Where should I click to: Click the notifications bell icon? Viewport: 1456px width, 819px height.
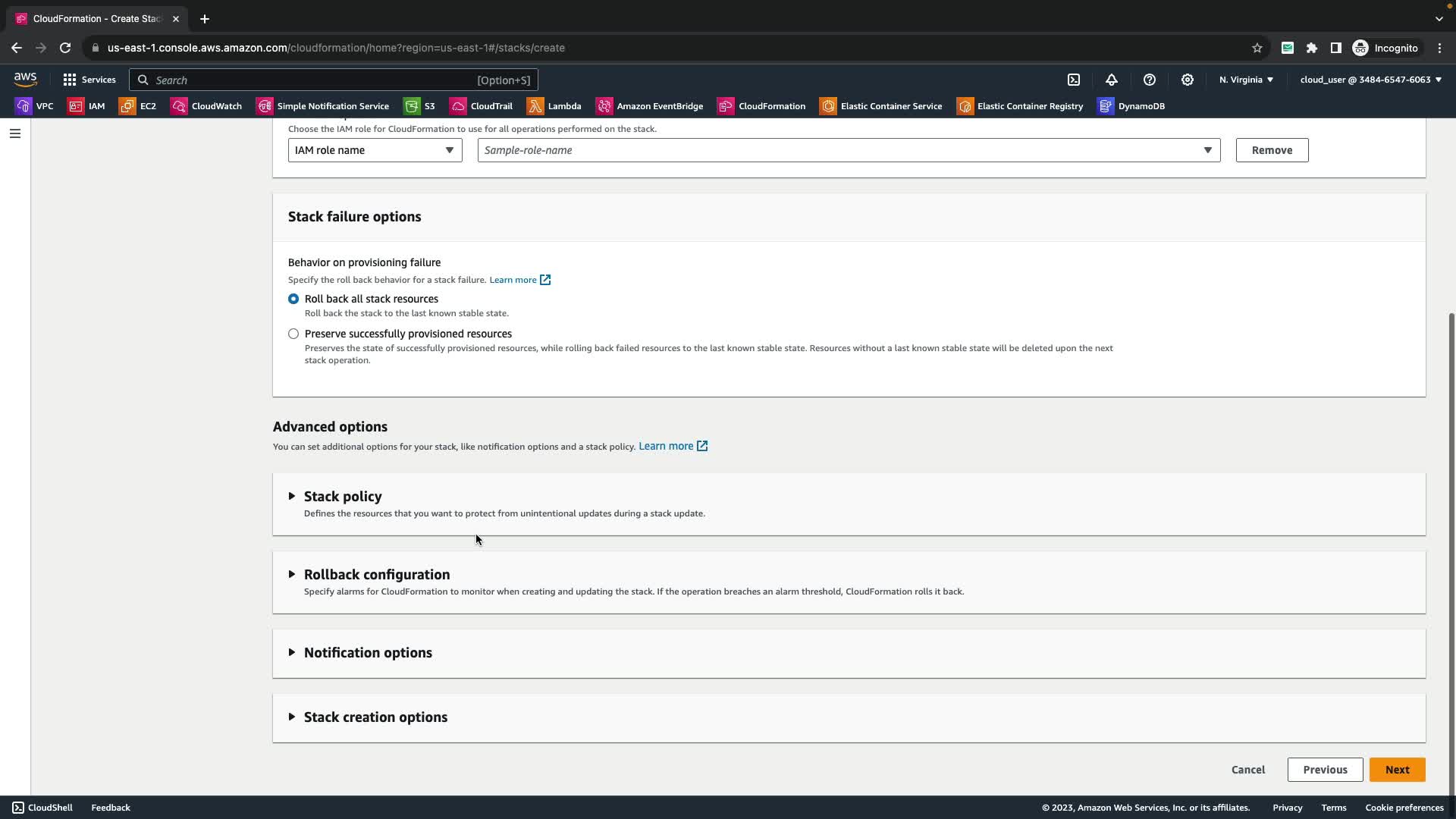click(x=1112, y=80)
